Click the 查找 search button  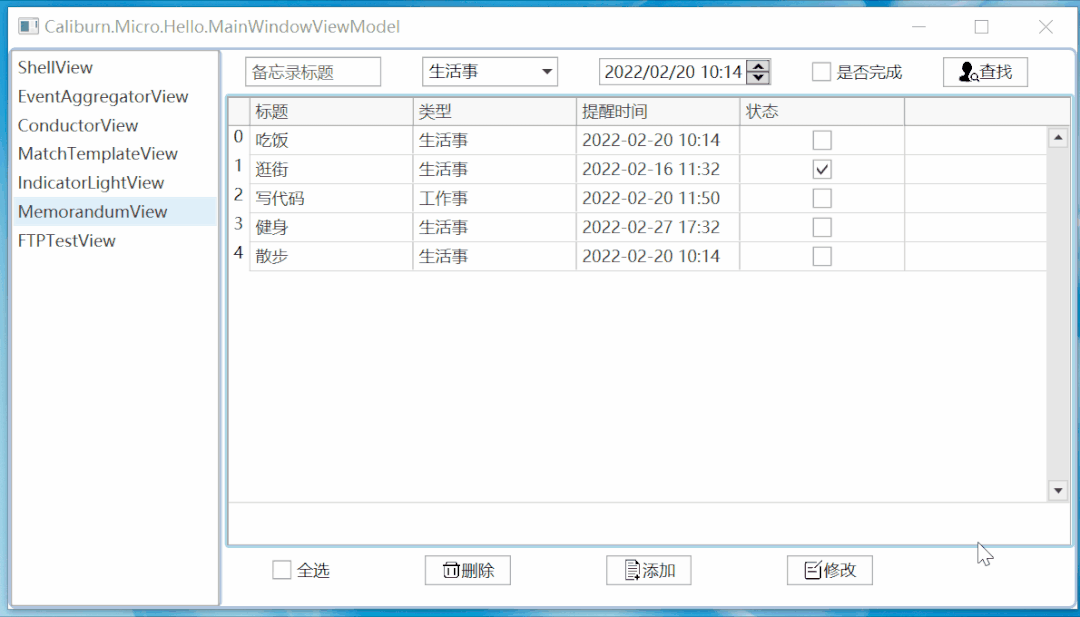coord(985,72)
